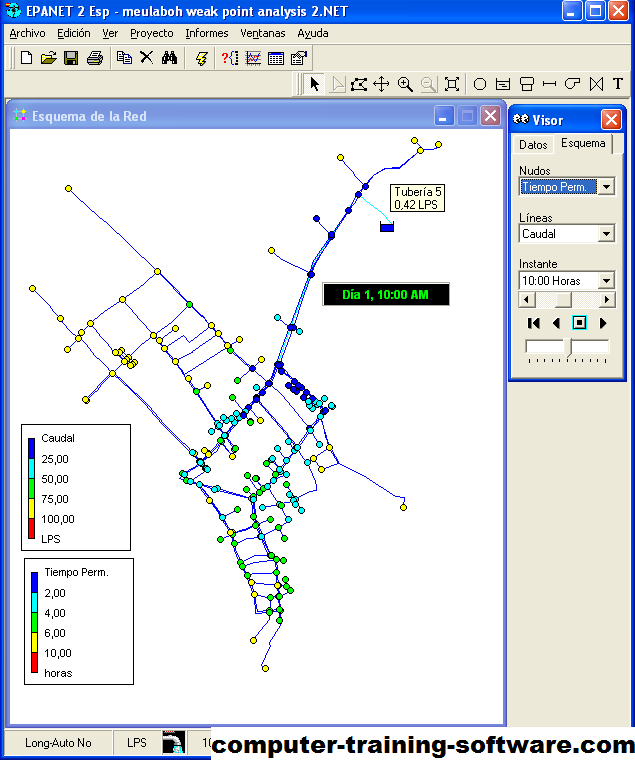This screenshot has height=760, width=635.
Task: Click the full extent view icon
Action: click(x=452, y=84)
